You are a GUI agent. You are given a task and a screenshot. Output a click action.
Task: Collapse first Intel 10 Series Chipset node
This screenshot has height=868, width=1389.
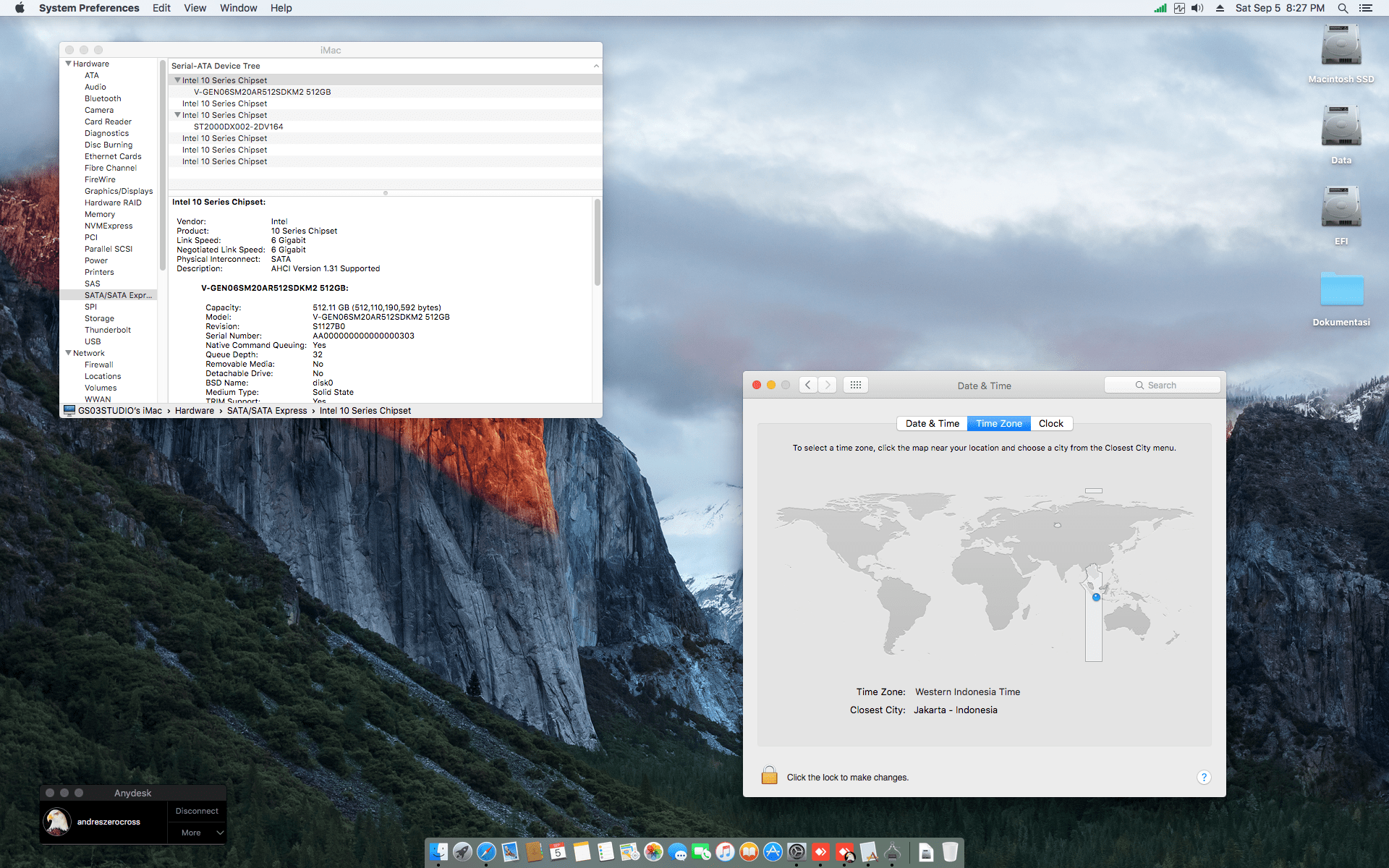(177, 80)
